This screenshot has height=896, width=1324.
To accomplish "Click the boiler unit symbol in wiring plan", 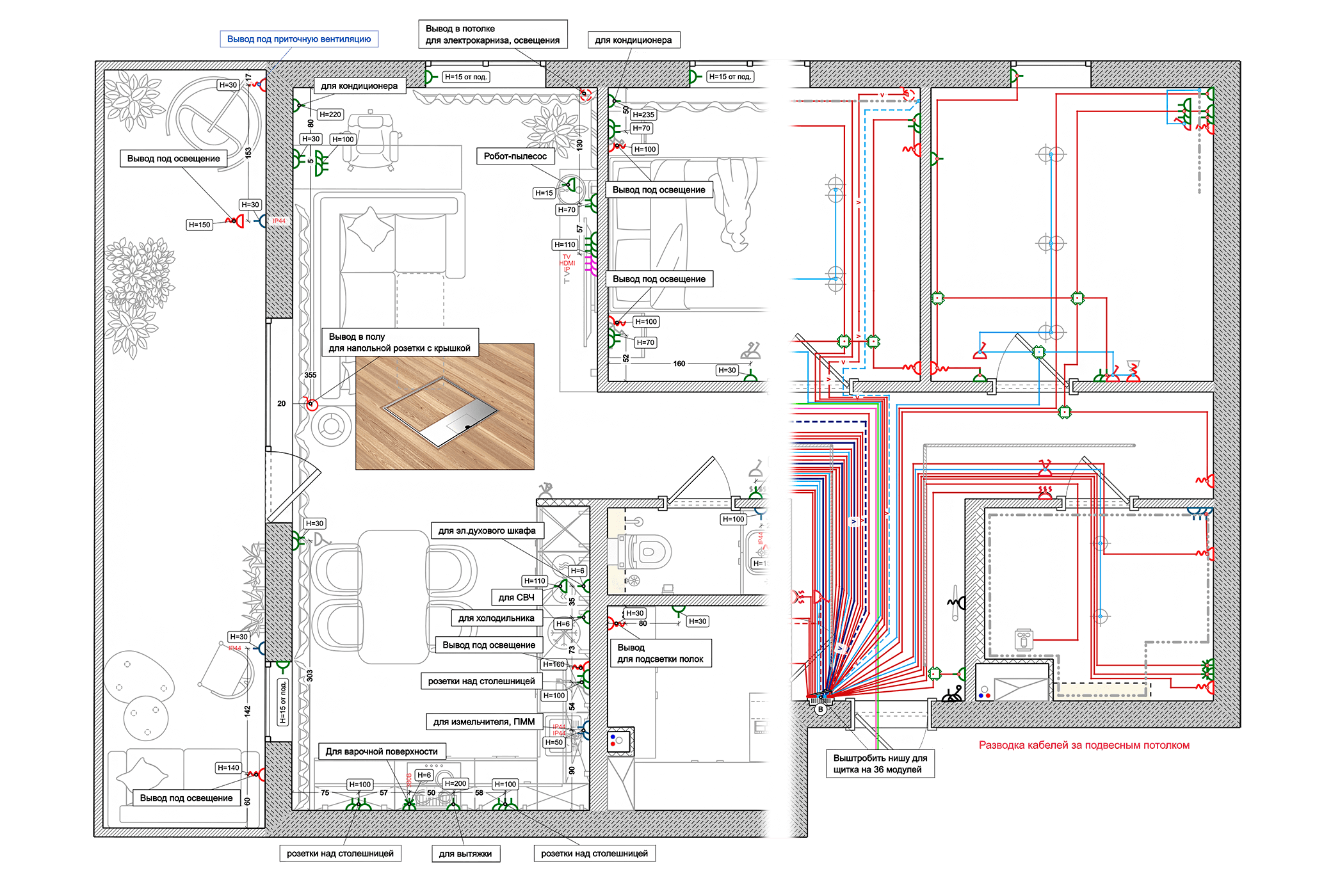I will (1023, 639).
